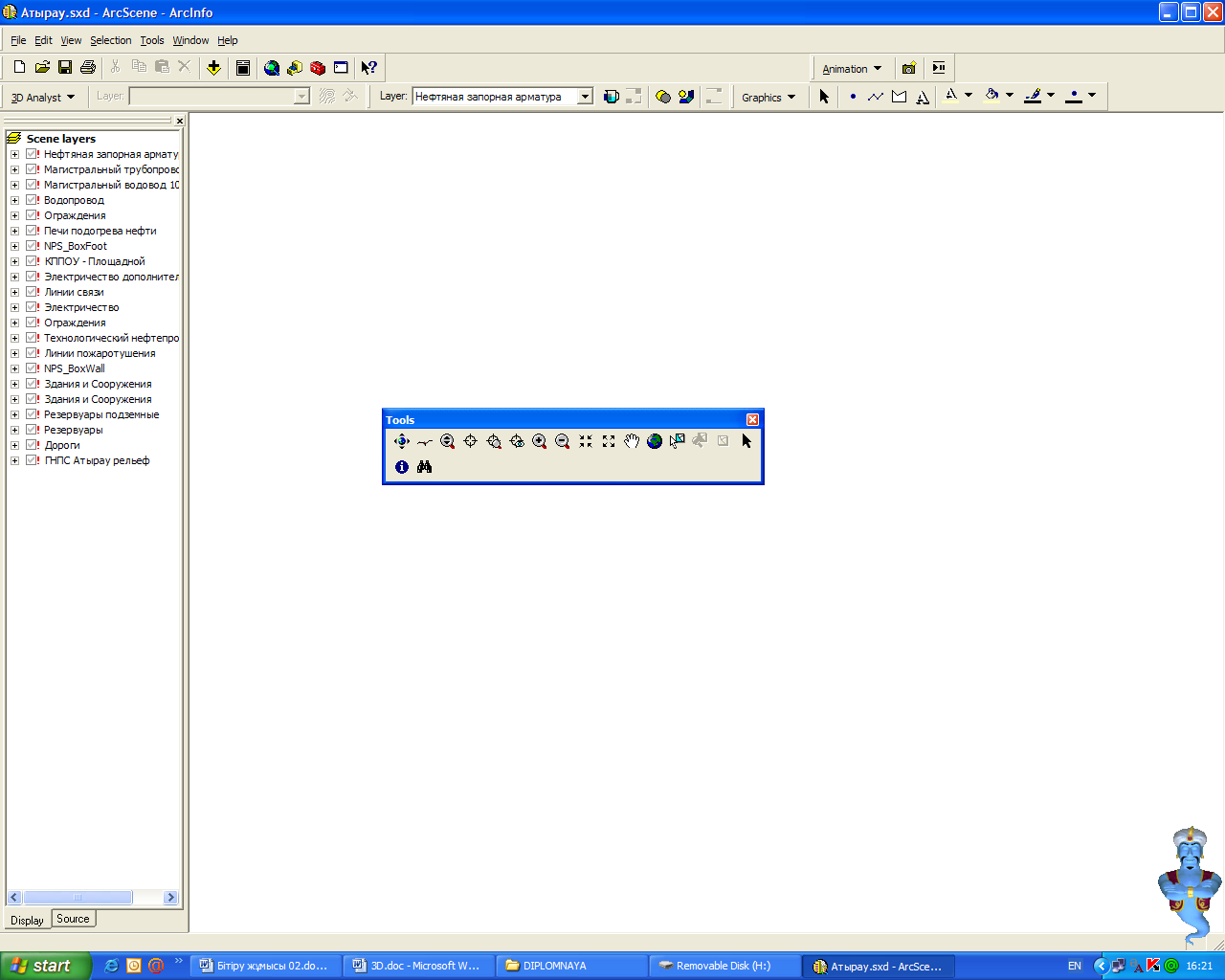This screenshot has width=1225, height=980.
Task: Open the ArcToolbox red toolbox
Action: coord(318,68)
